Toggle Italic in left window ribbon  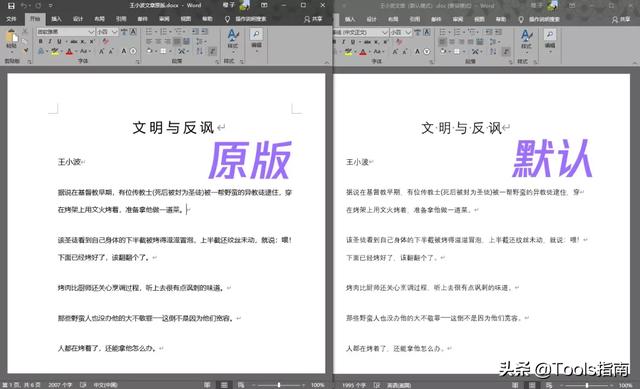coord(50,41)
